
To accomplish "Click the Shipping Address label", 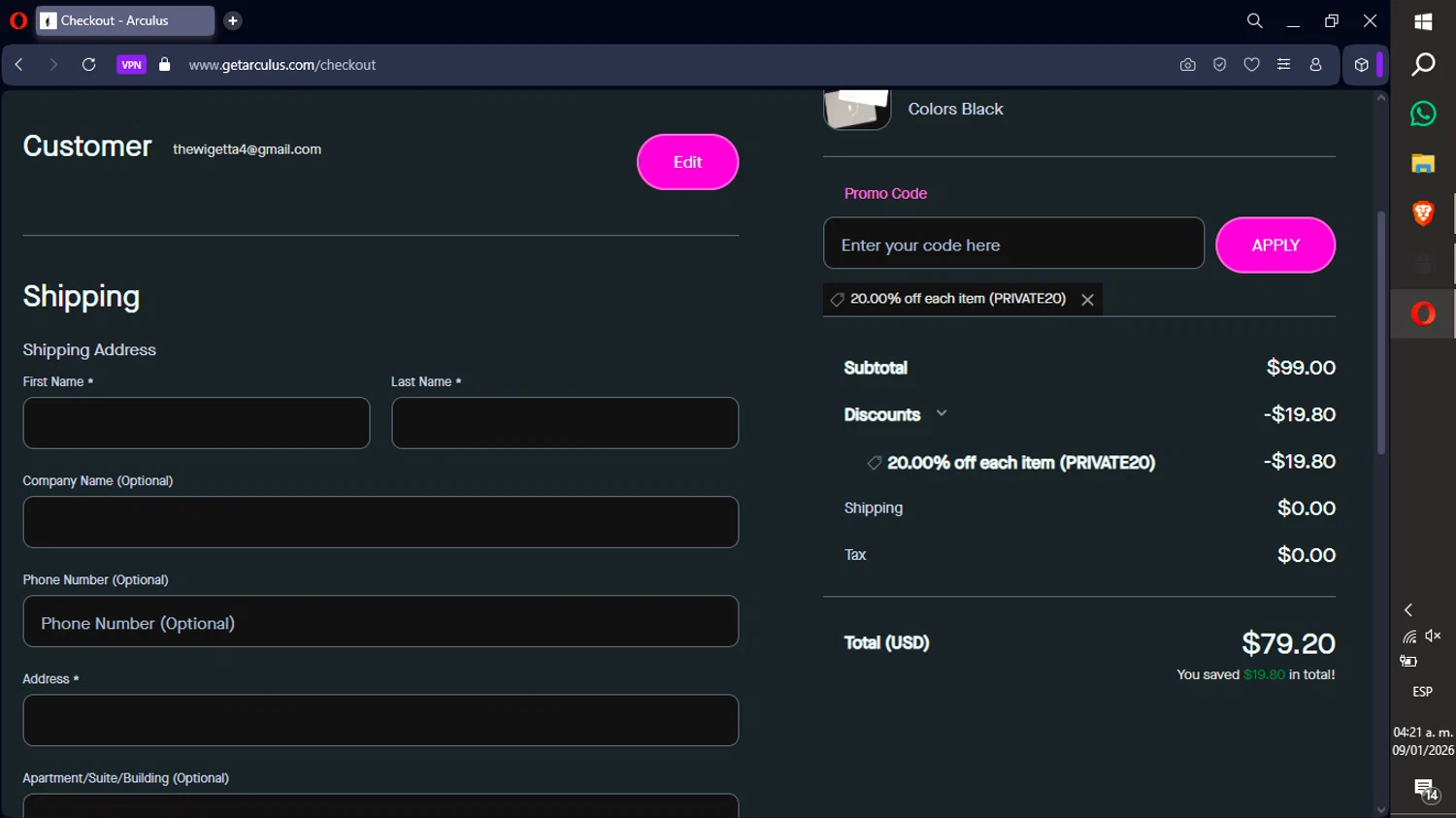I will point(89,350).
